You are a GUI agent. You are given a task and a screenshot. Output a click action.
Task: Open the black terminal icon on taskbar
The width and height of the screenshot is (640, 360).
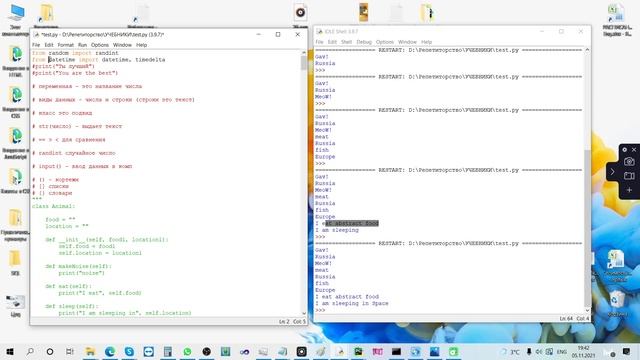click(396, 351)
